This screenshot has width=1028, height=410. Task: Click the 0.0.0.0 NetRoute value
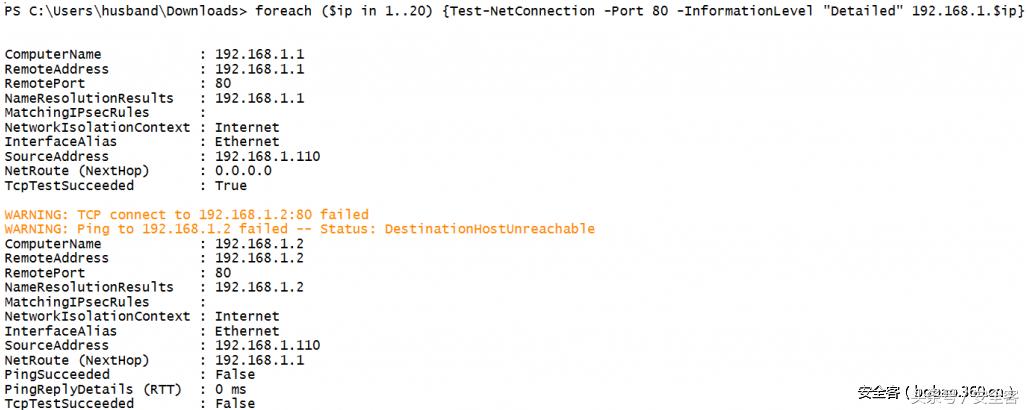point(243,171)
